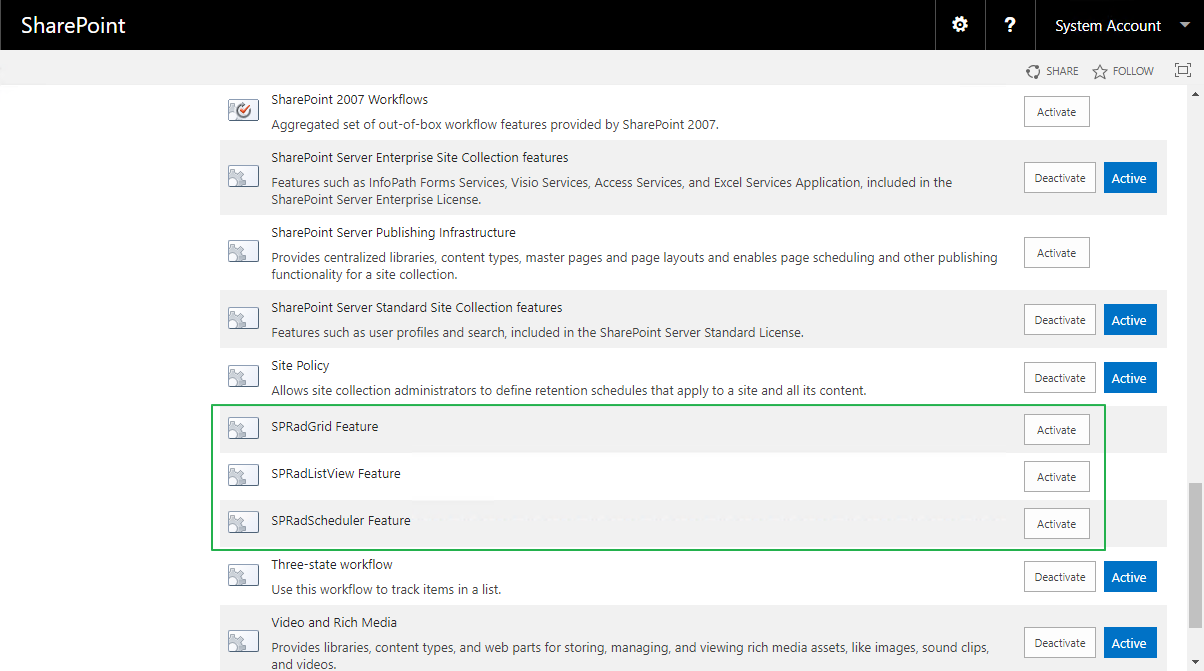Select the 'Site Policy' title text
The width and height of the screenshot is (1204, 671).
click(300, 366)
